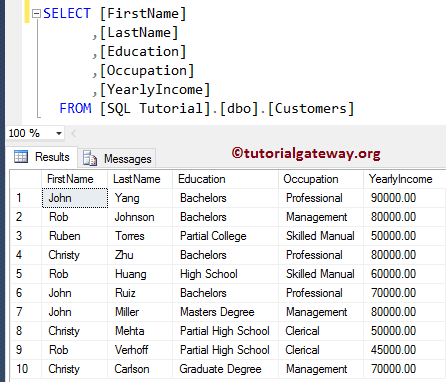The image size is (446, 382).
Task: Select the Occupation column header
Action: pyautogui.click(x=321, y=179)
